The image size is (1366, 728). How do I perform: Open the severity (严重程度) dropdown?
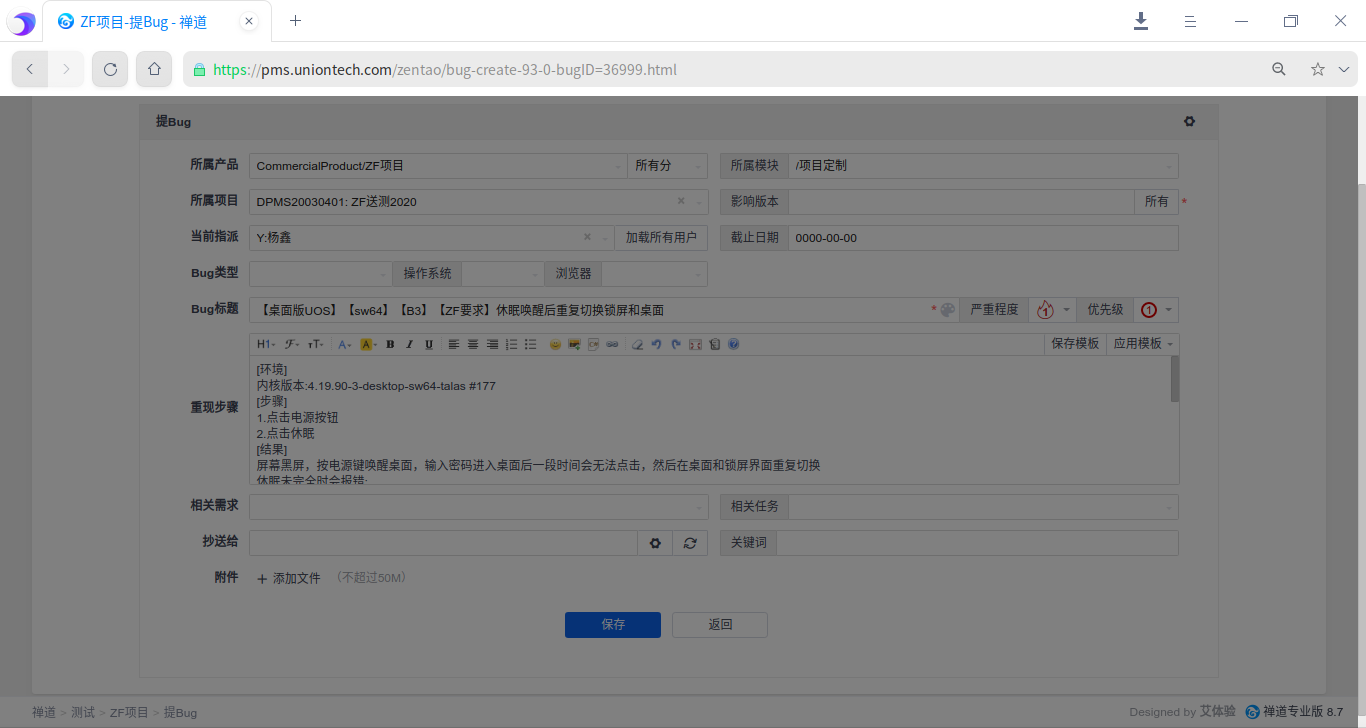coord(1055,310)
